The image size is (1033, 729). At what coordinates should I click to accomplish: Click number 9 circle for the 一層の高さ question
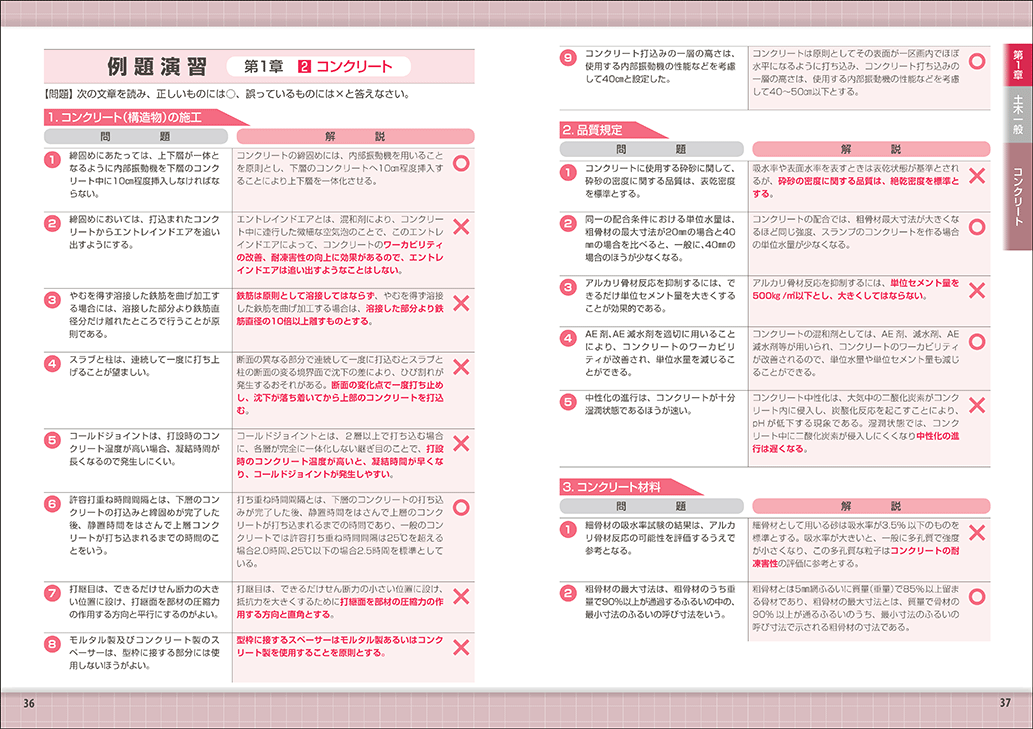pyautogui.click(x=568, y=57)
